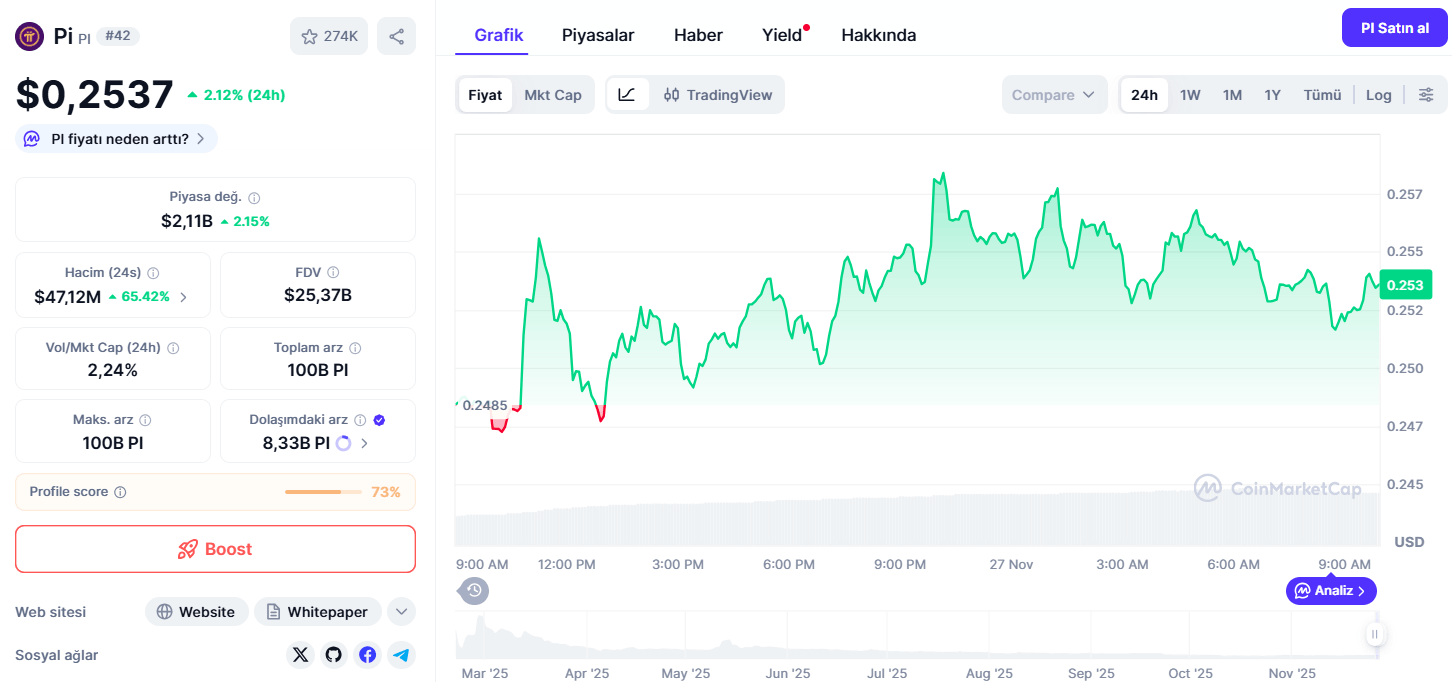Screen dimensions: 1452x682
Task: Toggle Log scale on chart
Action: [x=1379, y=95]
